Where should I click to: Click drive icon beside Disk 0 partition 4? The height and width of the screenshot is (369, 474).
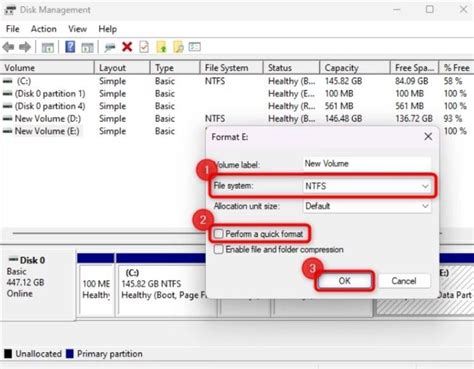8,106
